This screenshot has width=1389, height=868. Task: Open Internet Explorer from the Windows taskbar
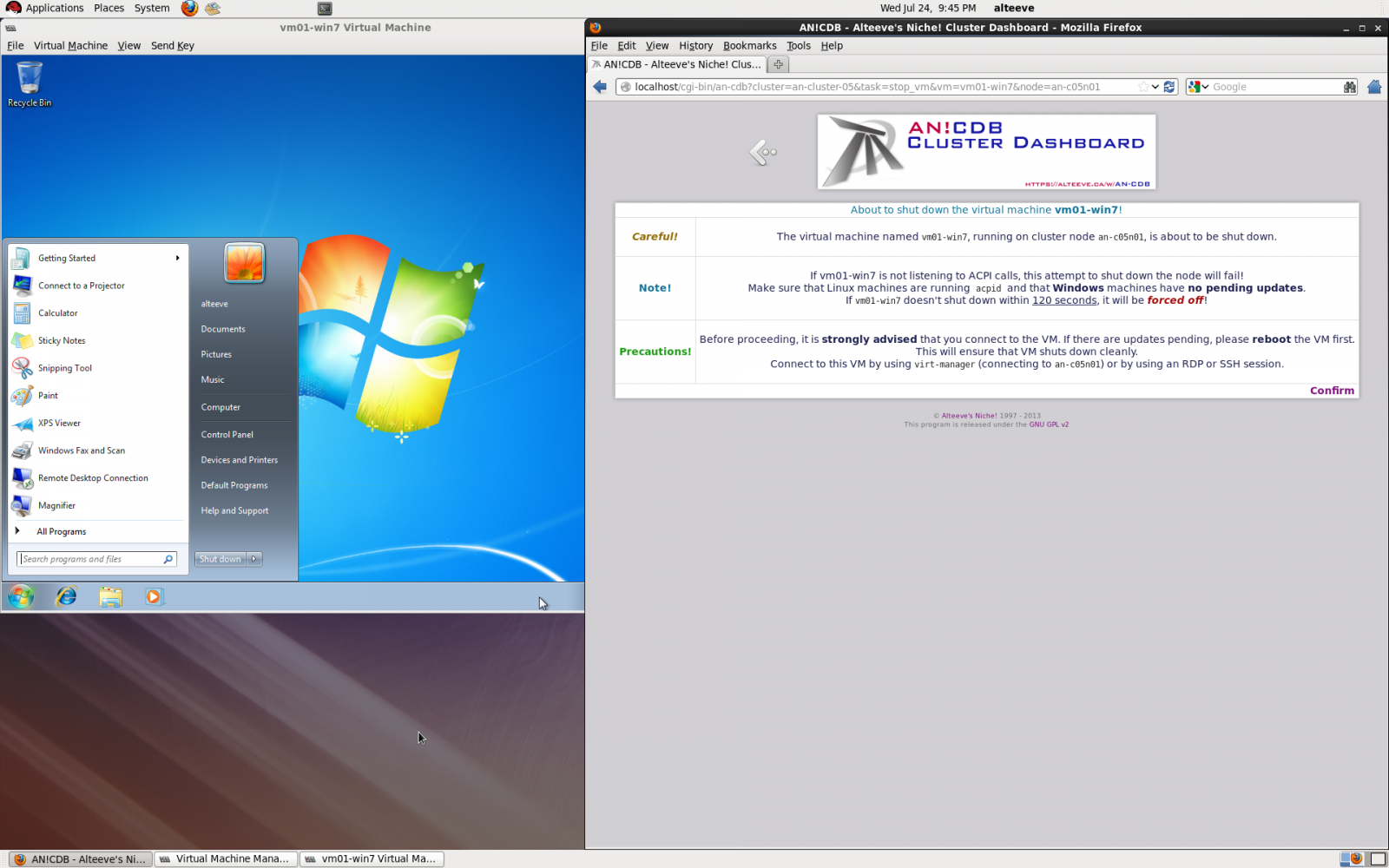pos(66,597)
